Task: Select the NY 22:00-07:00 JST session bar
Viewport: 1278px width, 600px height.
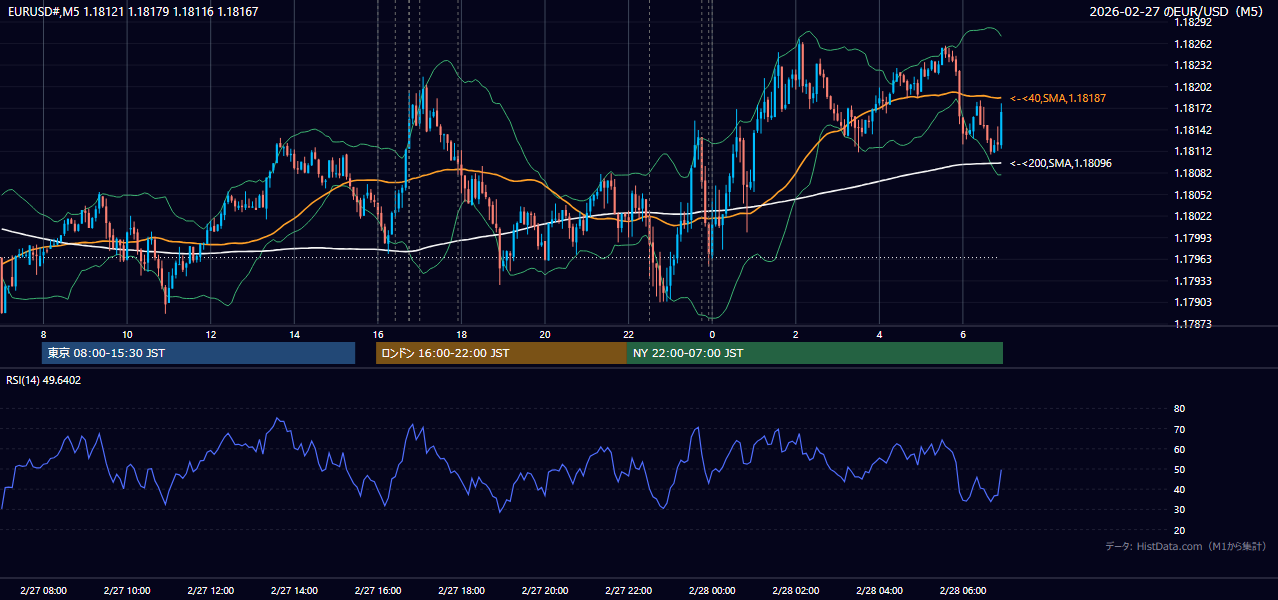Action: point(815,353)
